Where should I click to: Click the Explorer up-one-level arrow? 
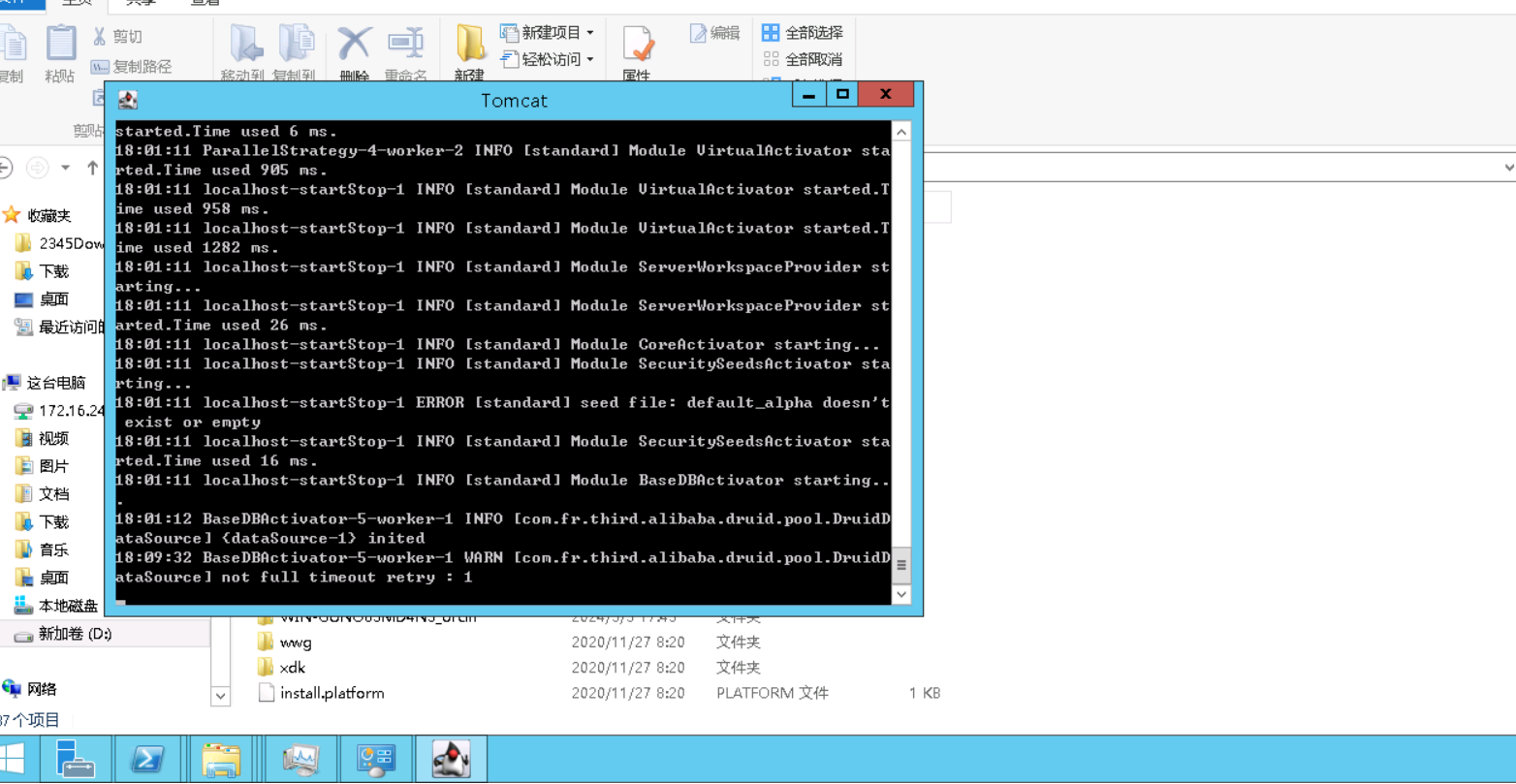pyautogui.click(x=92, y=168)
